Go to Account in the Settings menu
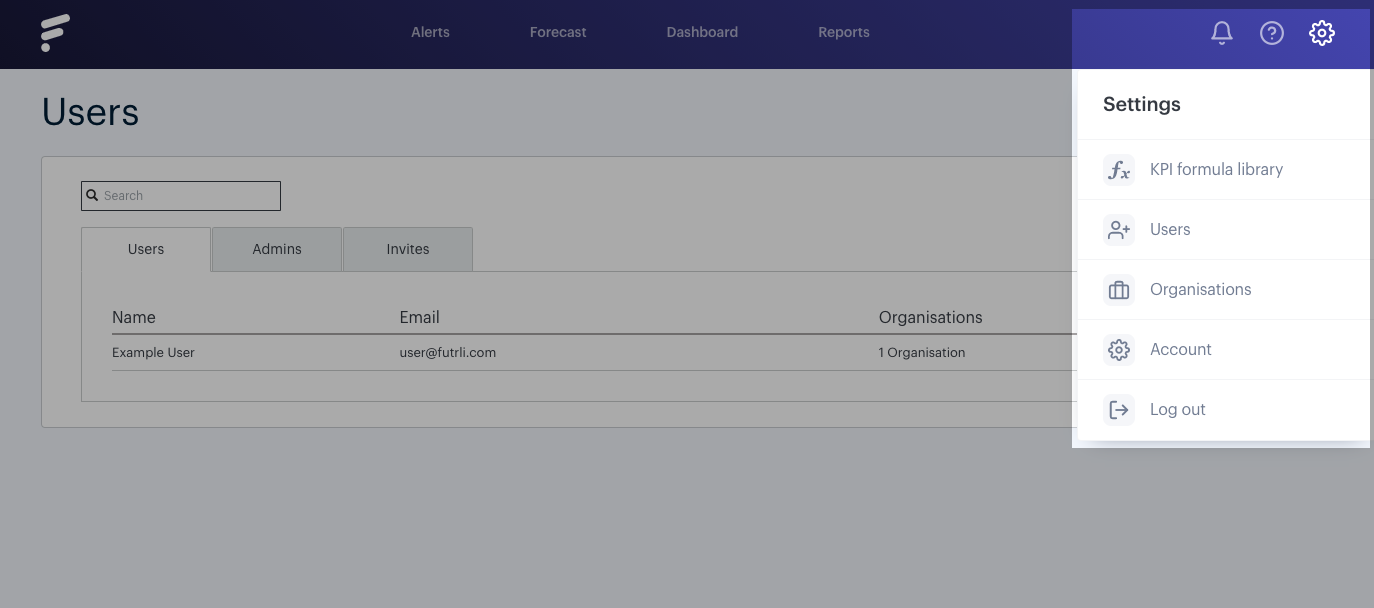Viewport: 1374px width, 608px height. click(1223, 350)
